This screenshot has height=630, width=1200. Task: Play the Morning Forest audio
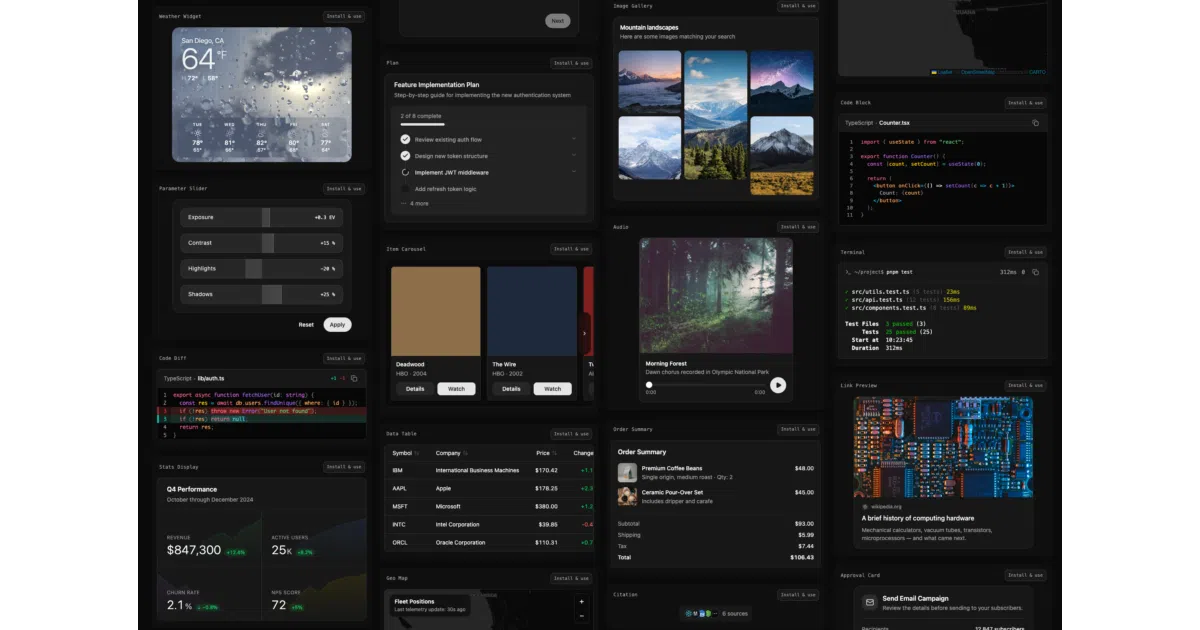(x=778, y=385)
